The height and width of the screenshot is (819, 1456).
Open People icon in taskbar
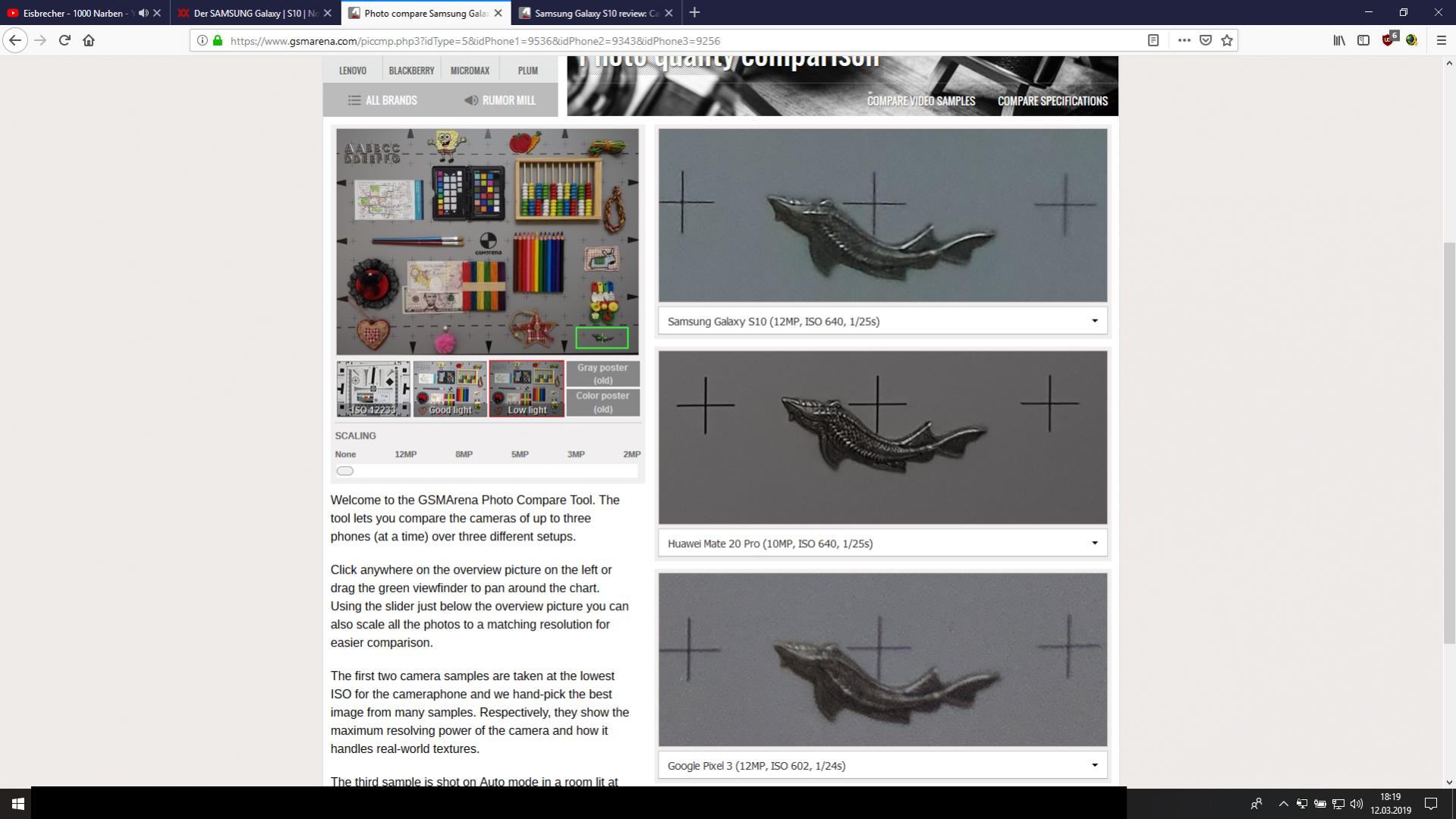[1256, 804]
